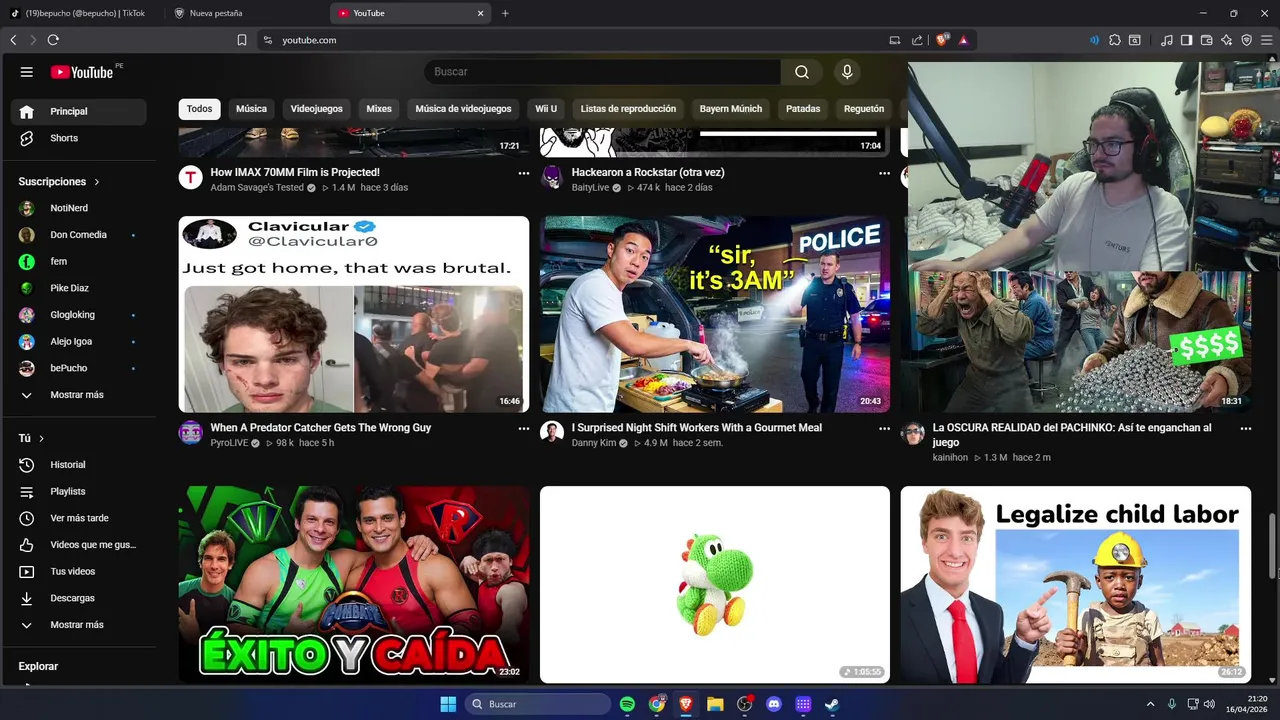Image resolution: width=1280 pixels, height=720 pixels.
Task: Open Steam from the taskbar
Action: (832, 704)
